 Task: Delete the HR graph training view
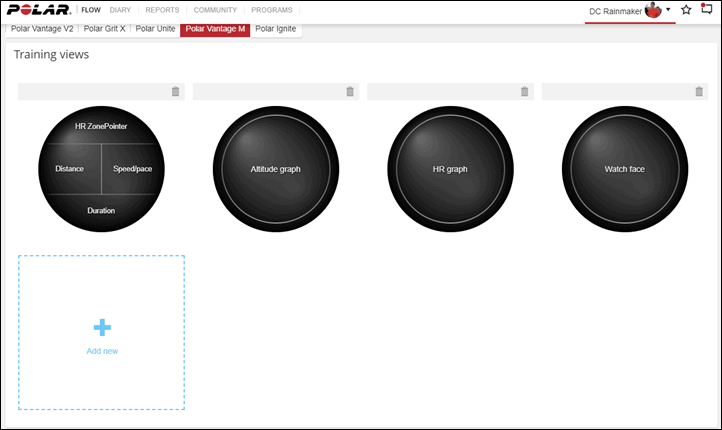(524, 92)
